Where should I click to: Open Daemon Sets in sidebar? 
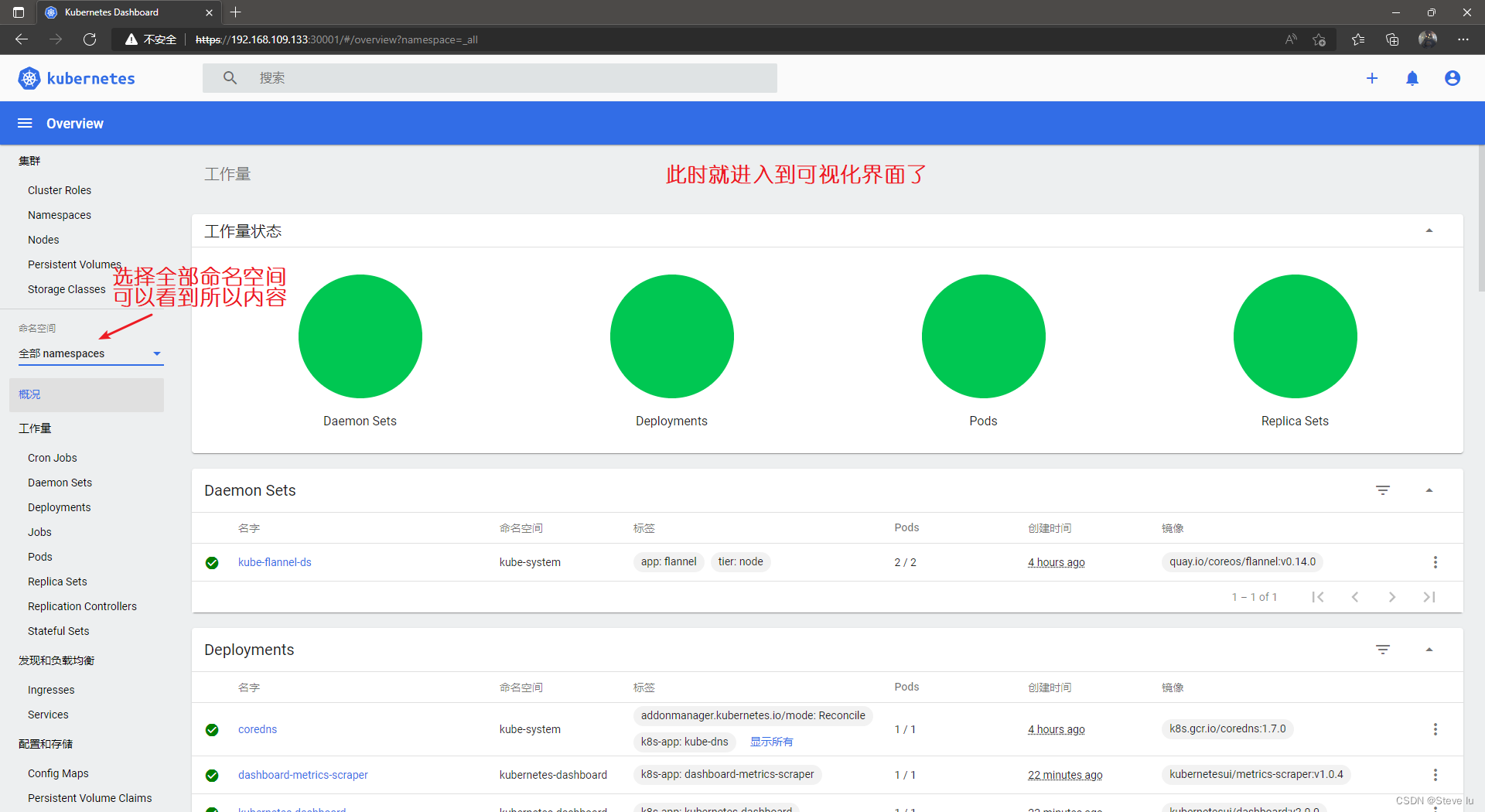60,483
